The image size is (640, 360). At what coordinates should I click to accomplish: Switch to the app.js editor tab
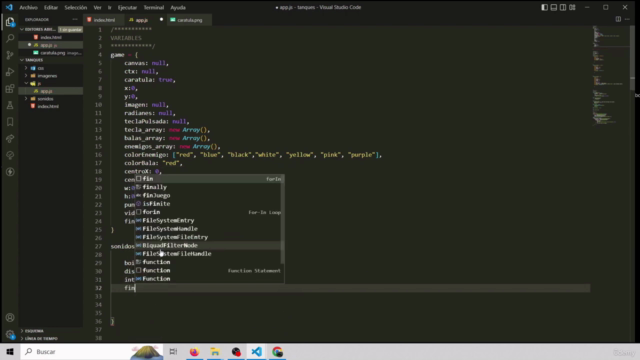(x=142, y=20)
